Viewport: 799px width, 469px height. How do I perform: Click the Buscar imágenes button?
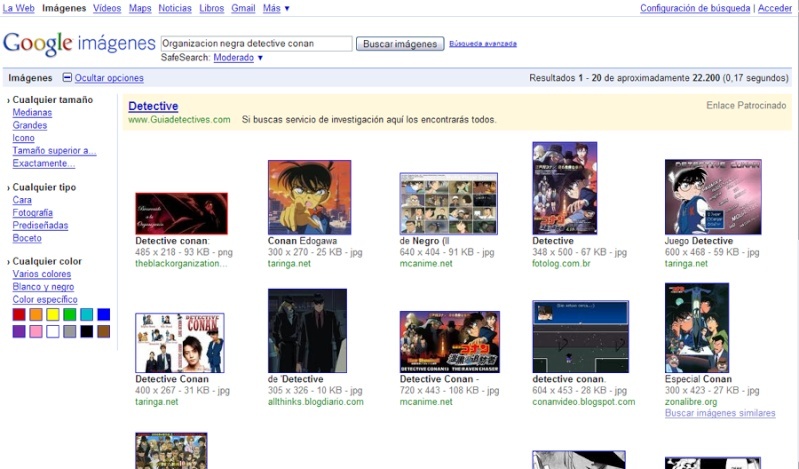point(400,44)
